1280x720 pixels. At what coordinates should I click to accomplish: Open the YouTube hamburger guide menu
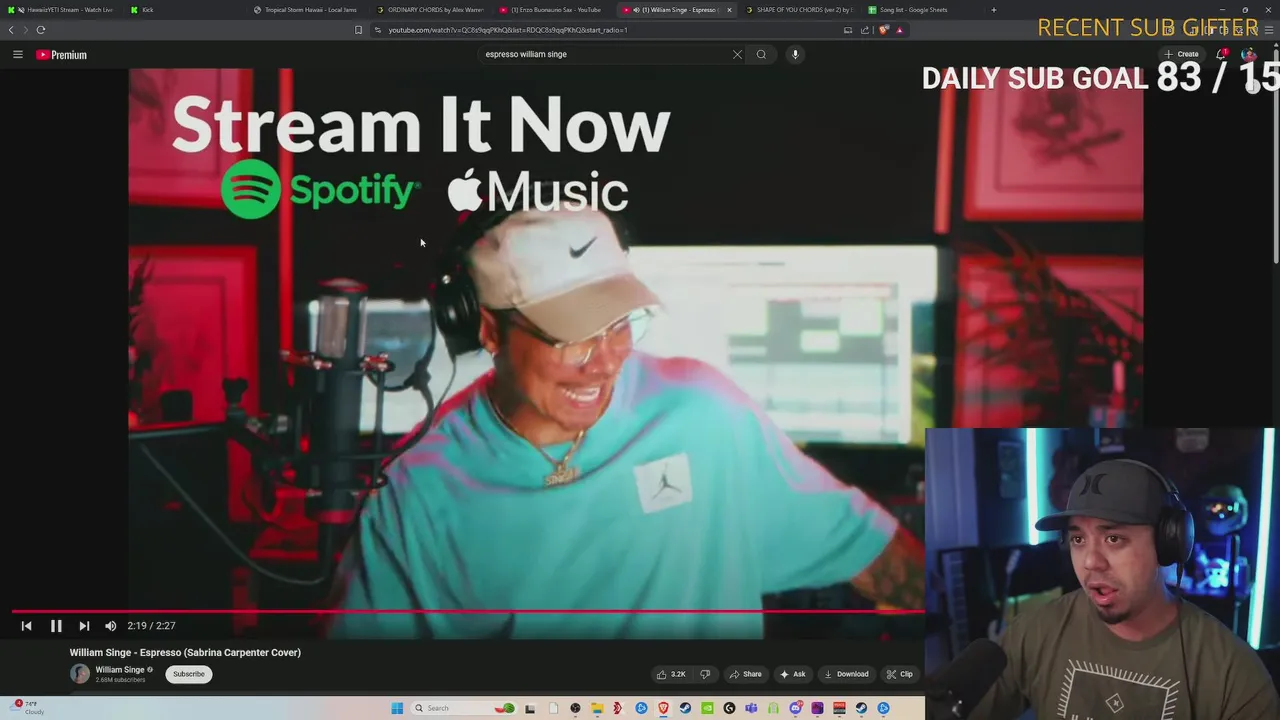(18, 54)
